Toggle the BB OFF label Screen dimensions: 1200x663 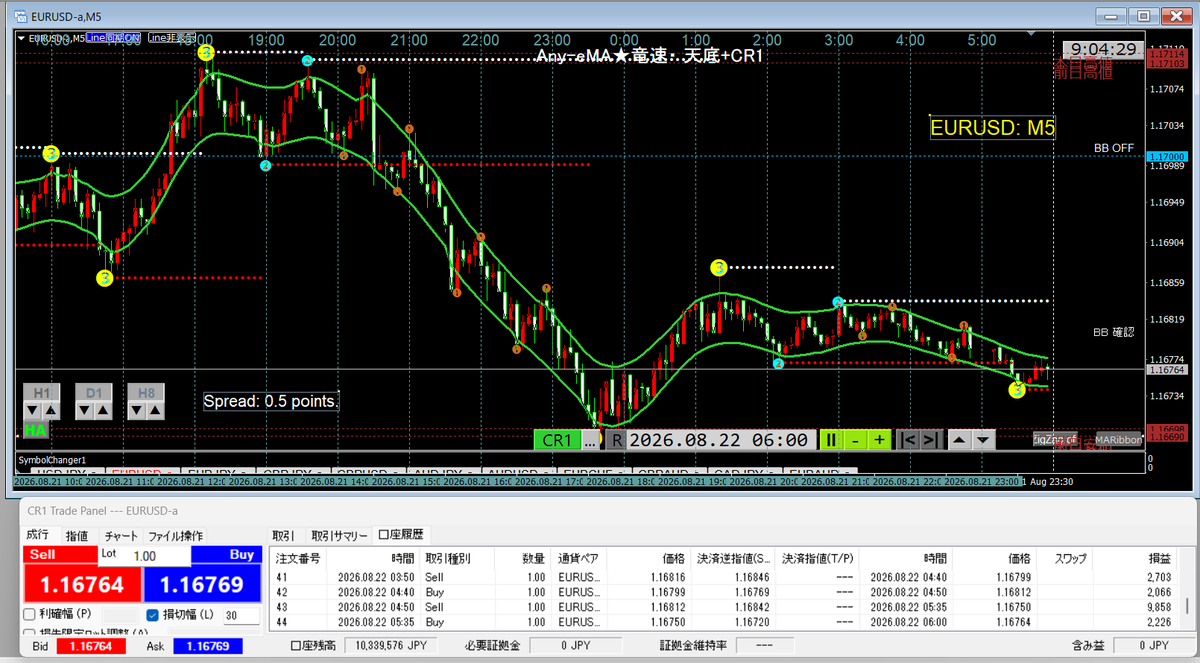click(1113, 148)
